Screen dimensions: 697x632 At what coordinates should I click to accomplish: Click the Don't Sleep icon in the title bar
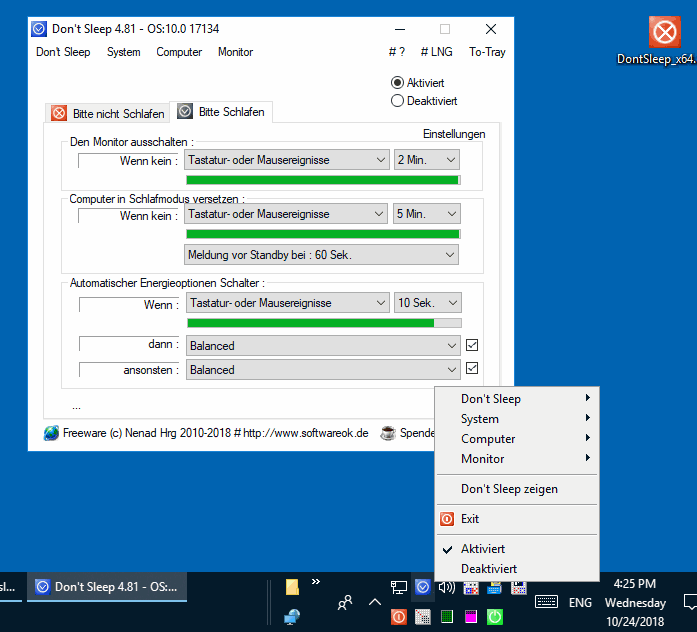(39, 29)
